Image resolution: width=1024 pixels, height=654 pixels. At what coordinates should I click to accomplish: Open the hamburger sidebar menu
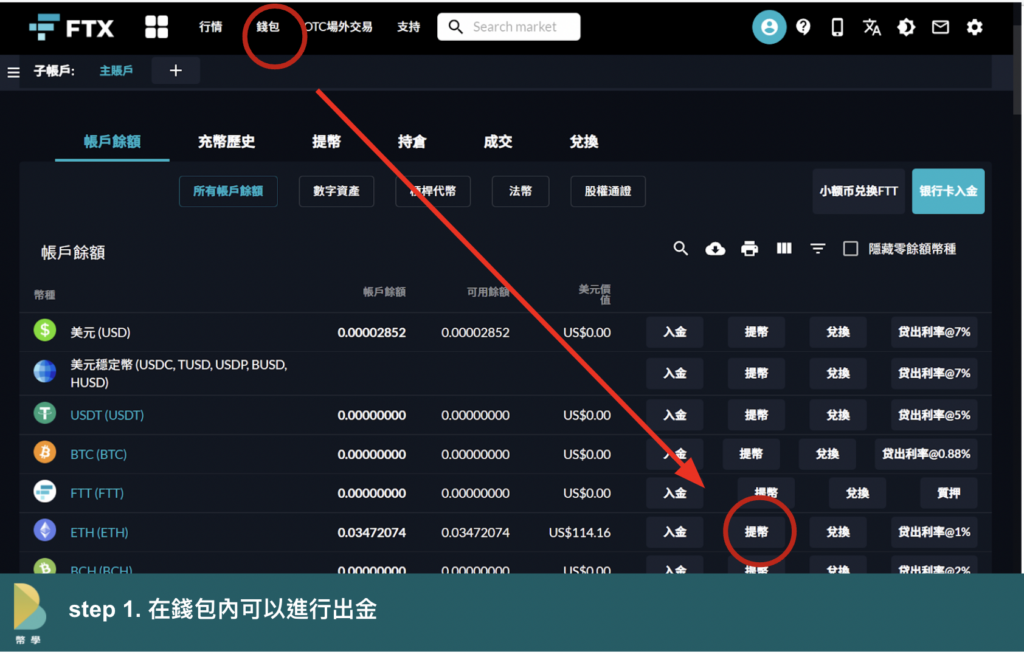13,72
